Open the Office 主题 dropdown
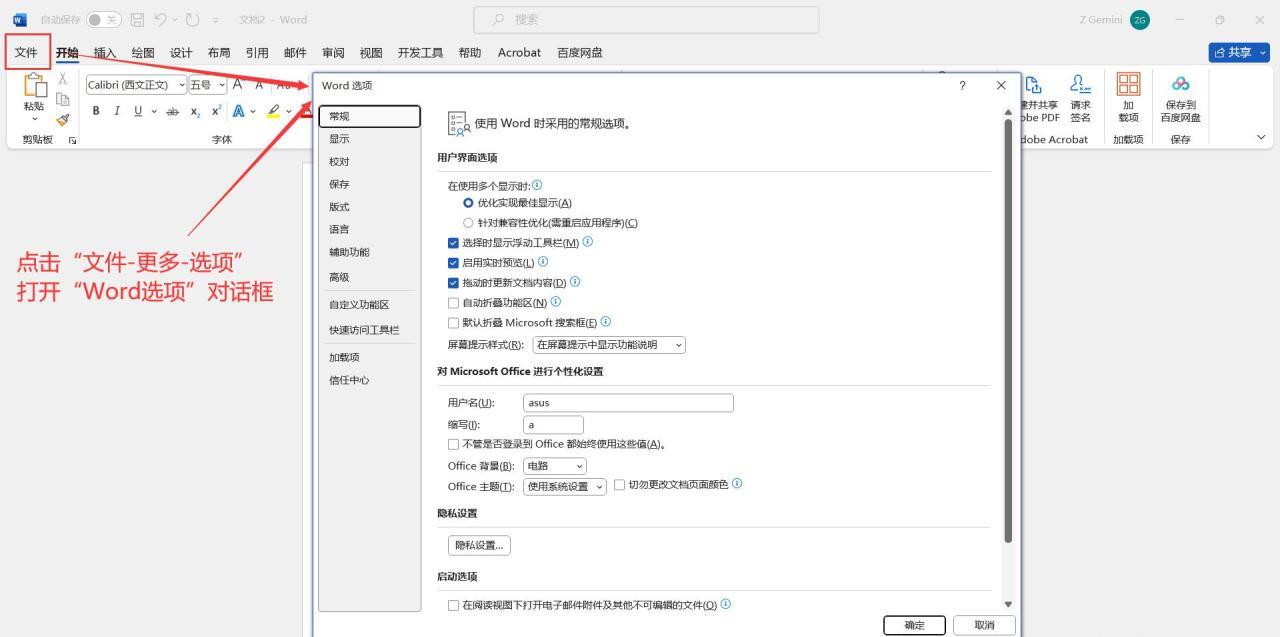Viewport: 1280px width, 637px height. click(565, 487)
